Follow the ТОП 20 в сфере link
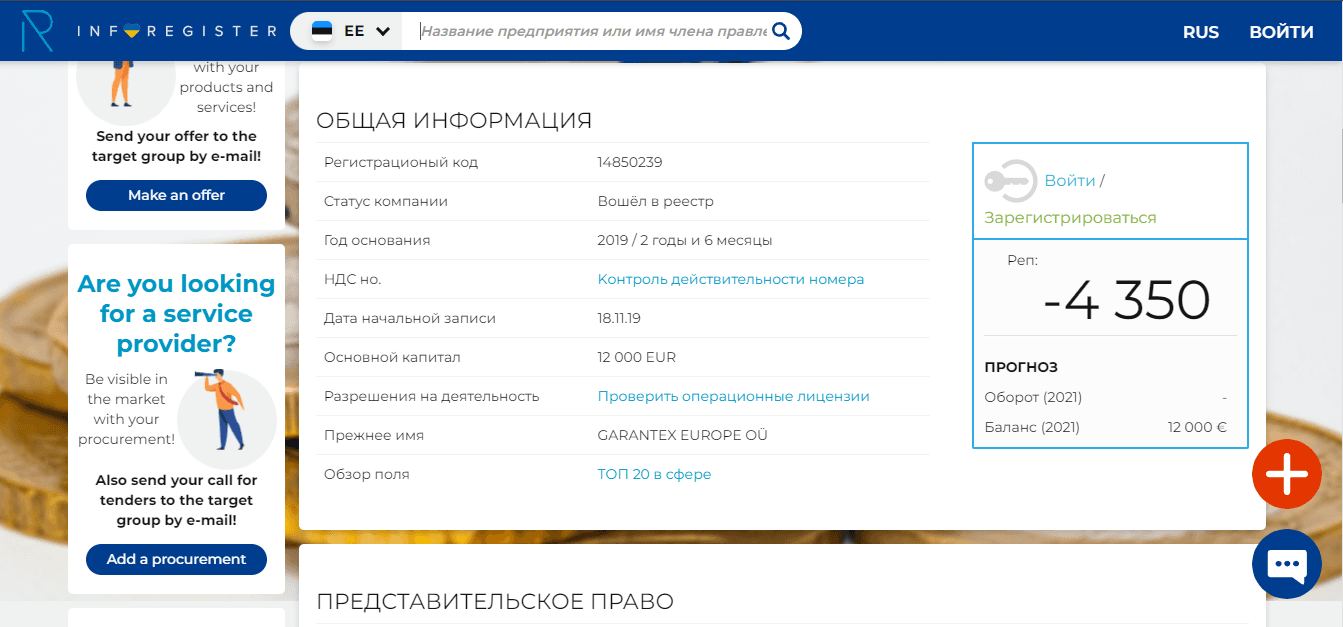This screenshot has height=627, width=1343. coord(654,474)
